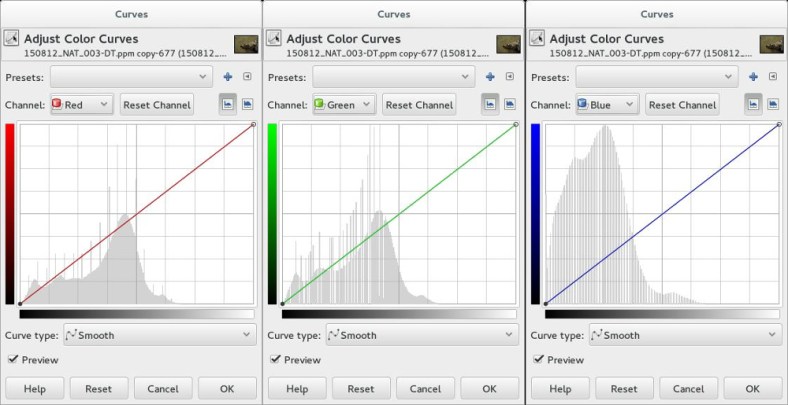Open the Presets dropdown in the Blue channel dialog
This screenshot has height=405, width=788.
(658, 76)
